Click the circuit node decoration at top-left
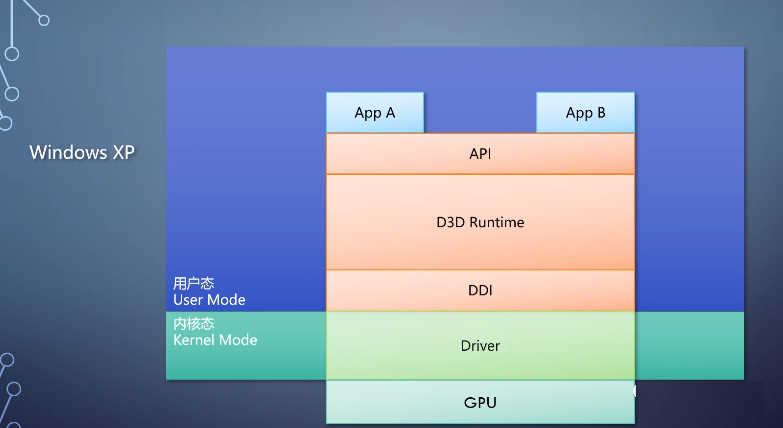The height and width of the screenshot is (428, 783). tap(12, 55)
